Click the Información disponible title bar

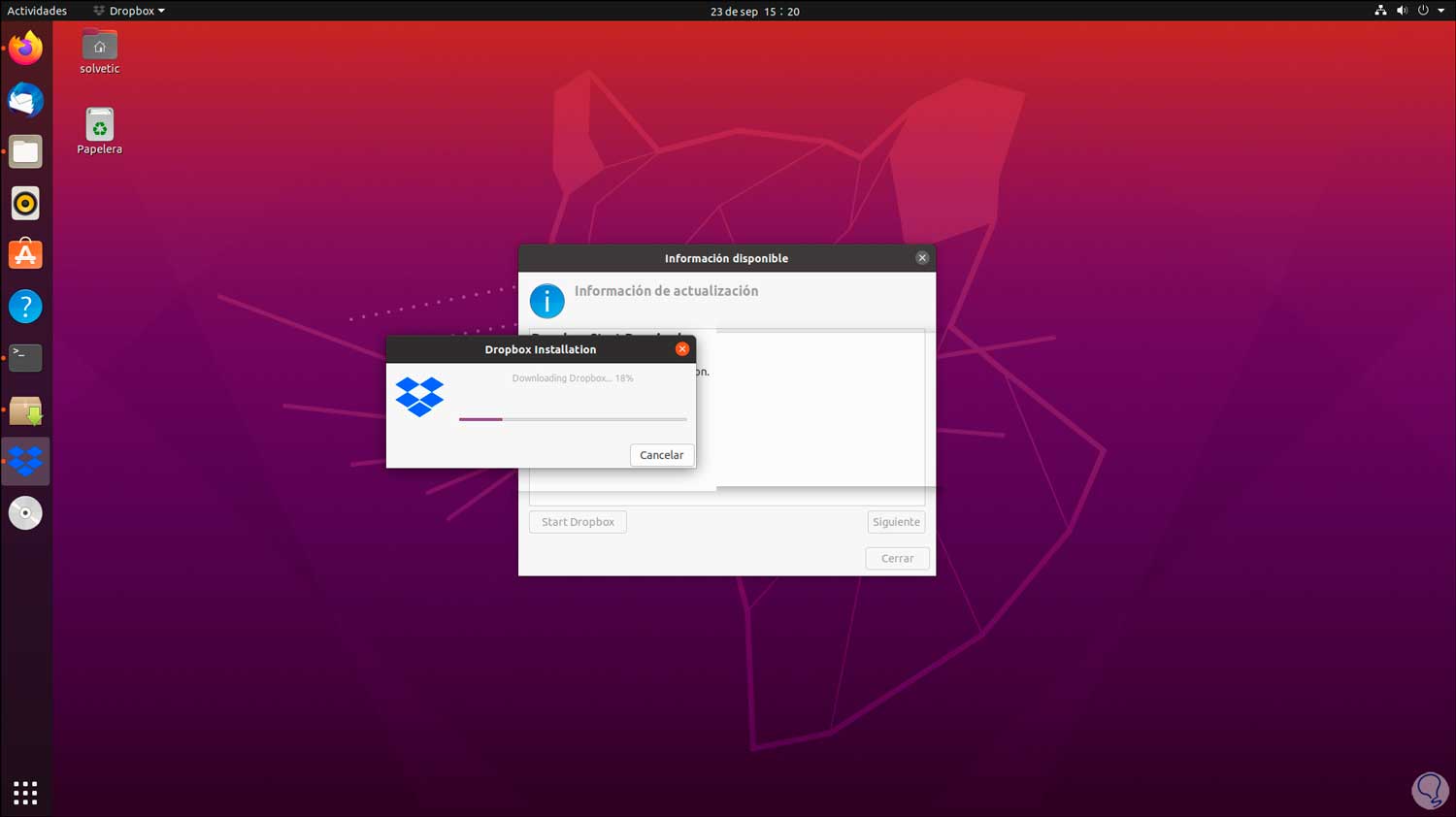pyautogui.click(x=726, y=258)
